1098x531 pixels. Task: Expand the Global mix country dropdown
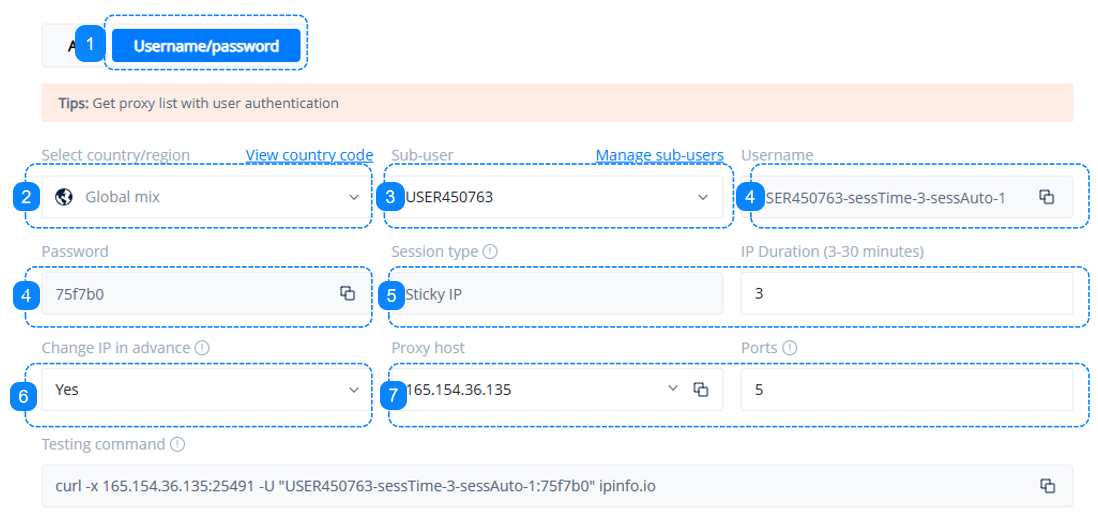[354, 197]
